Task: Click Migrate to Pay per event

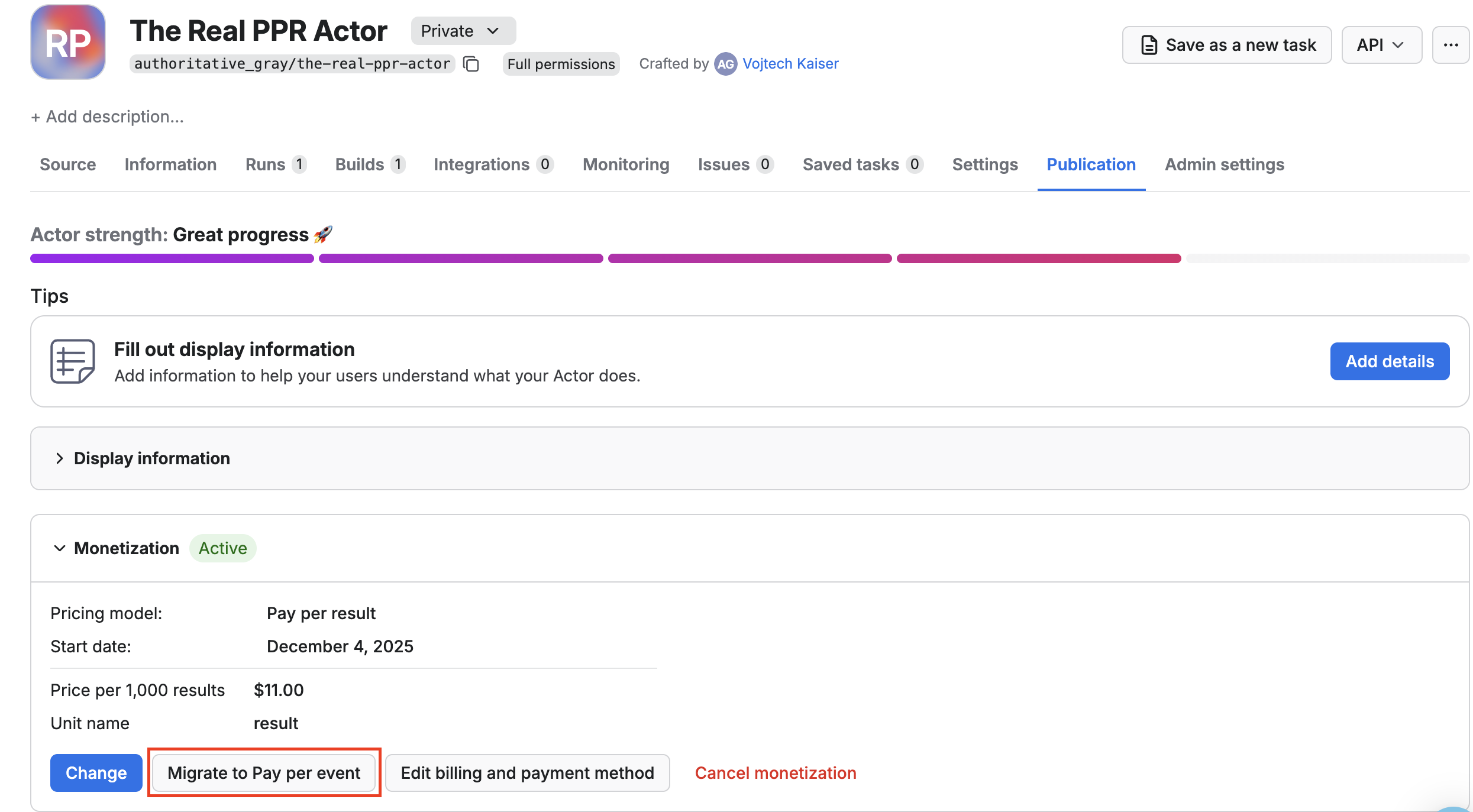Action: point(264,772)
